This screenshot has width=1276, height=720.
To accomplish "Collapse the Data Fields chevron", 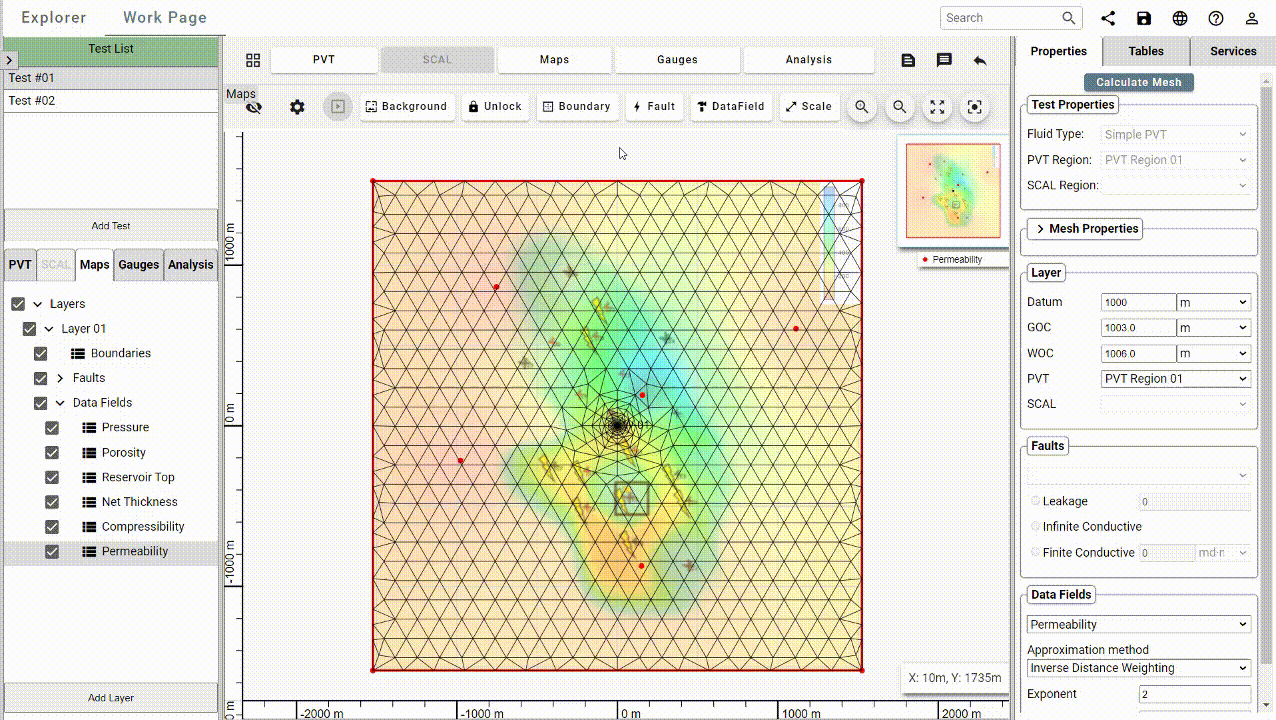I will coord(60,403).
